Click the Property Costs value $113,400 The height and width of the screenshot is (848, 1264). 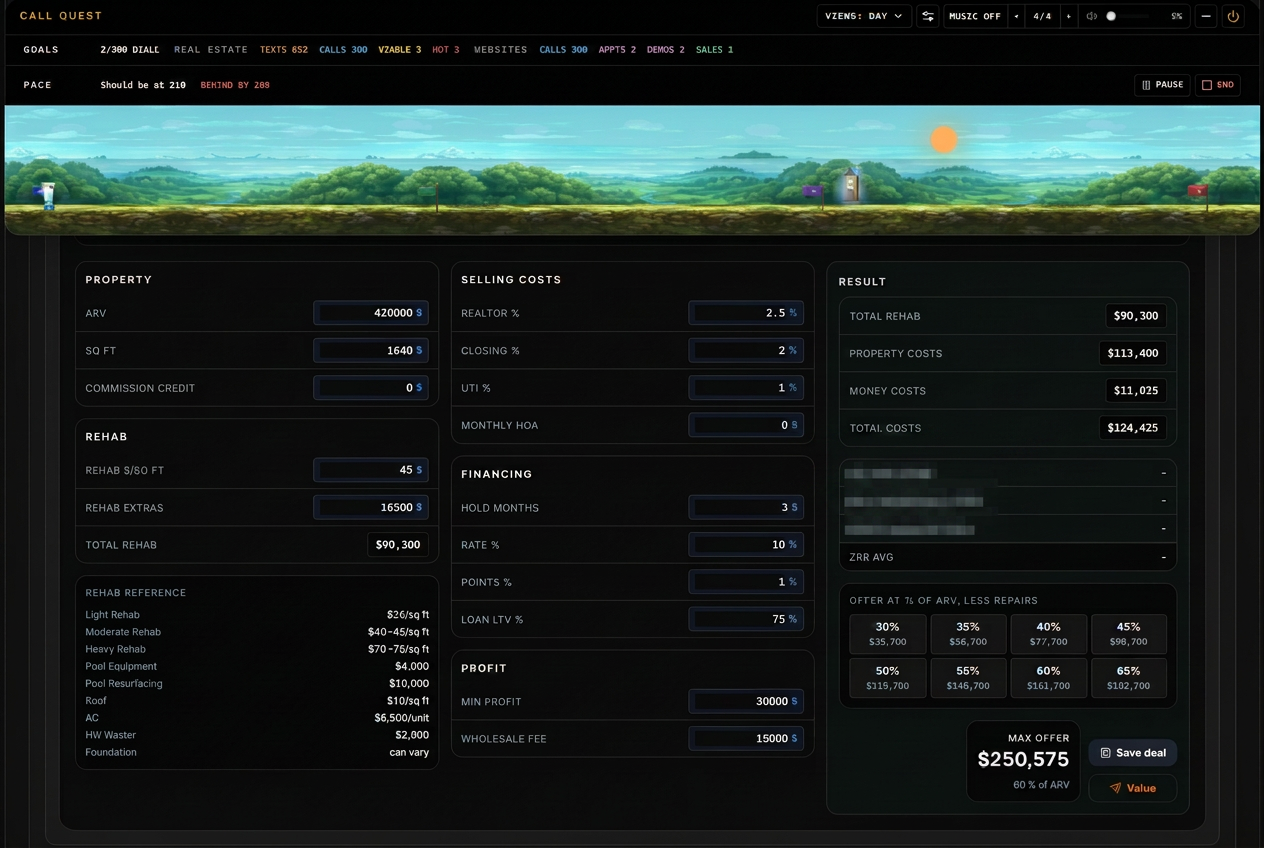click(1133, 353)
